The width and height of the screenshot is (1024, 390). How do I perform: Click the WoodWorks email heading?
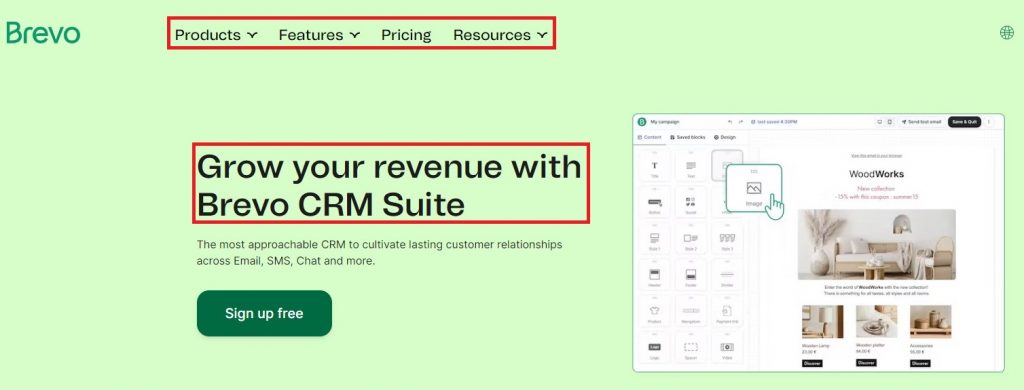click(x=876, y=174)
